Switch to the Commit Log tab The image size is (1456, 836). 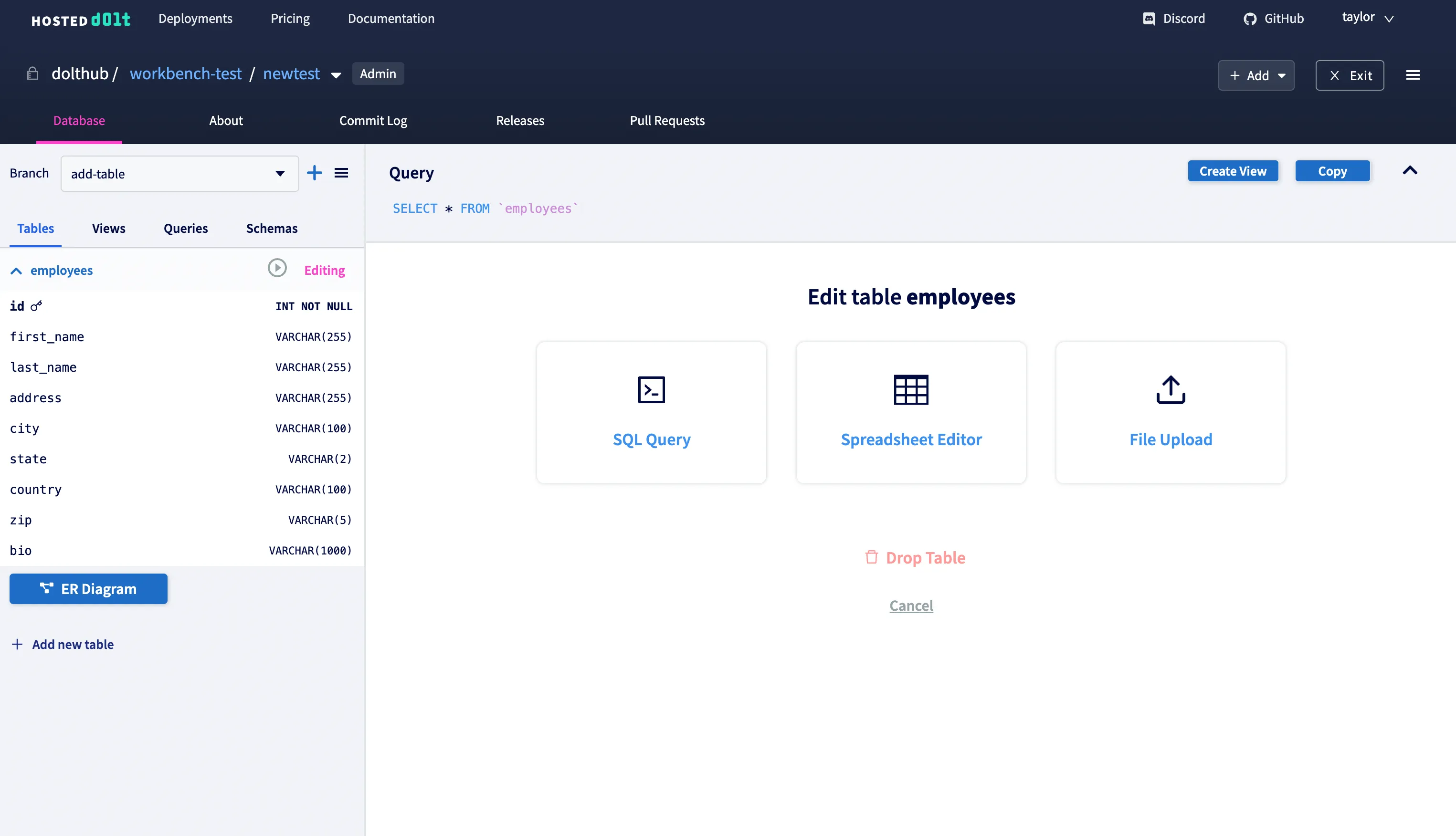click(373, 121)
